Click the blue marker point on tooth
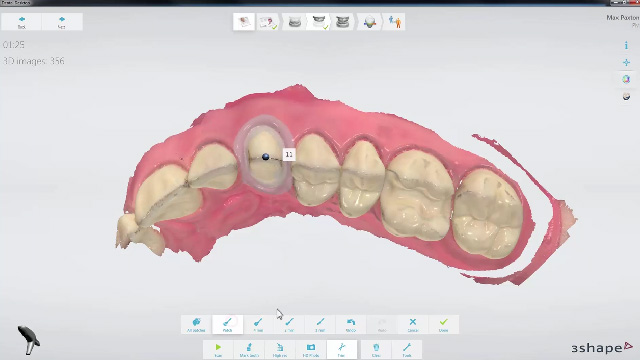This screenshot has width=640, height=360. click(266, 157)
